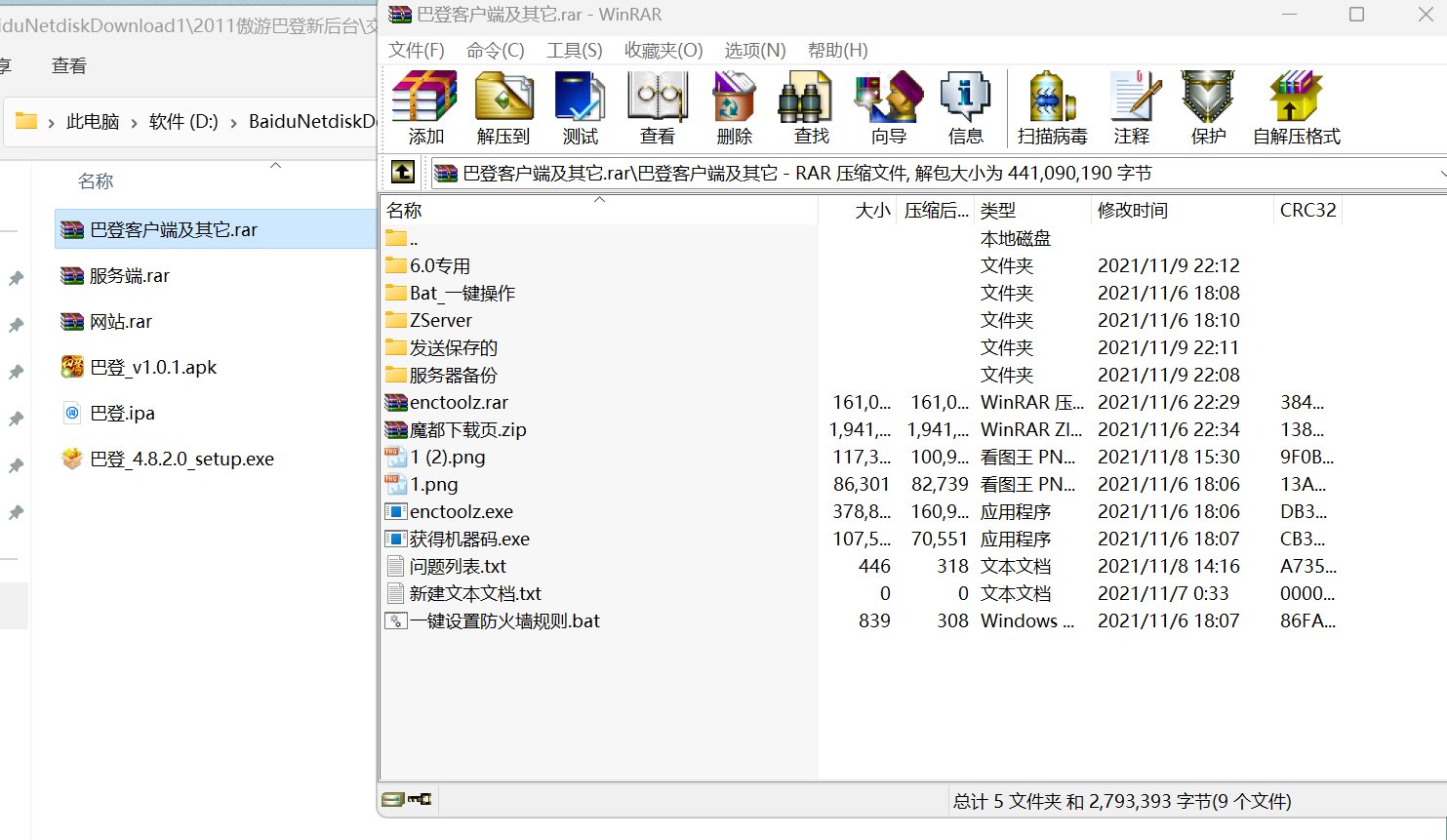Click the Add (添加) toolbar icon
Image resolution: width=1447 pixels, height=840 pixels.
pyautogui.click(x=425, y=107)
